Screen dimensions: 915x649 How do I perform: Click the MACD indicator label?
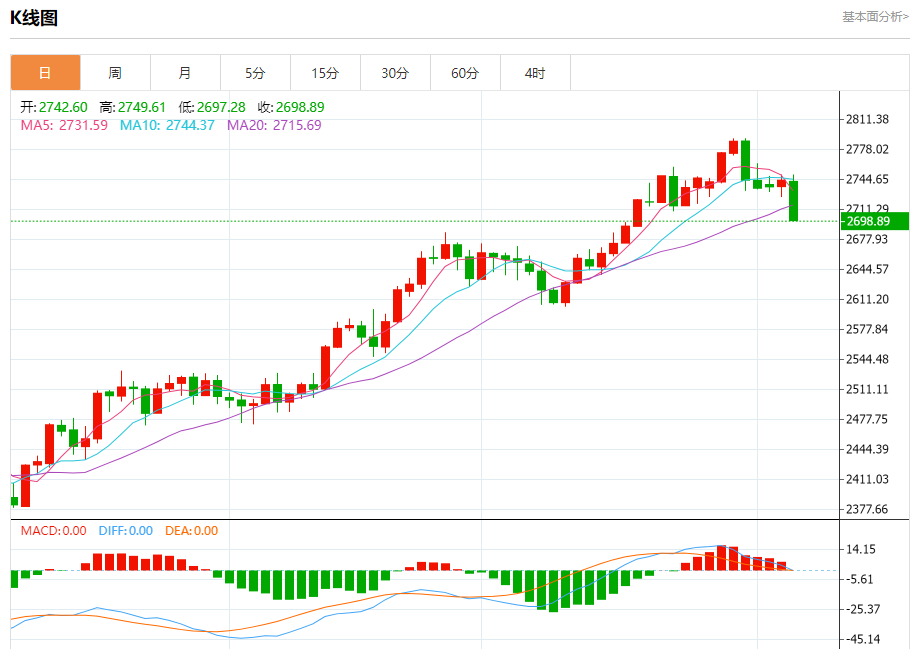coord(54,531)
